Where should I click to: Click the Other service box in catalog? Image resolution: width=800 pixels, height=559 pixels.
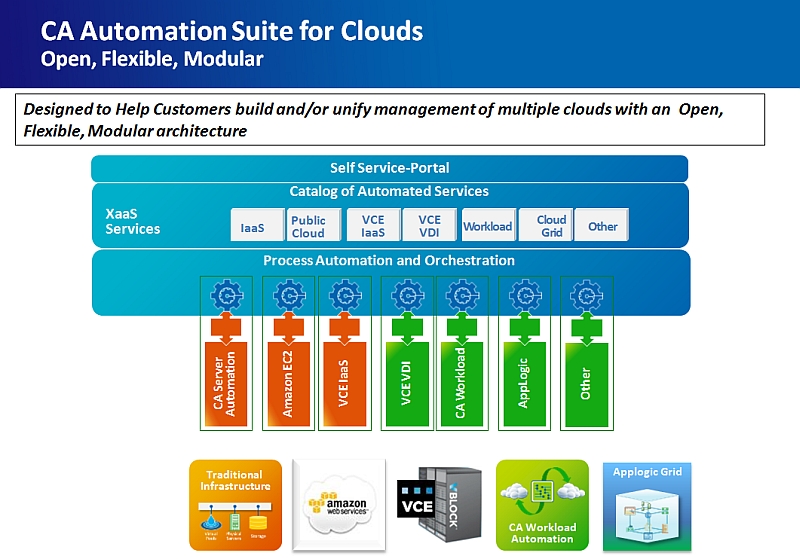[x=601, y=224]
